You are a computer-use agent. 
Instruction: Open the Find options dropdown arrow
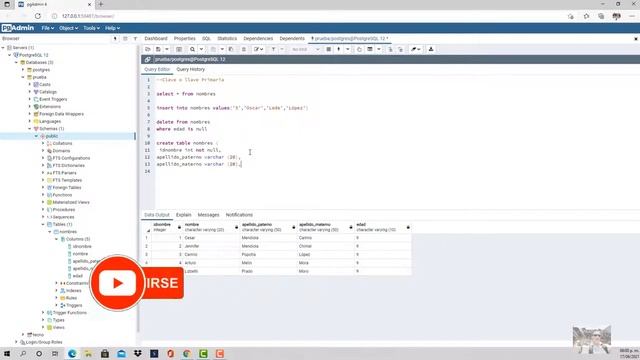(201, 49)
